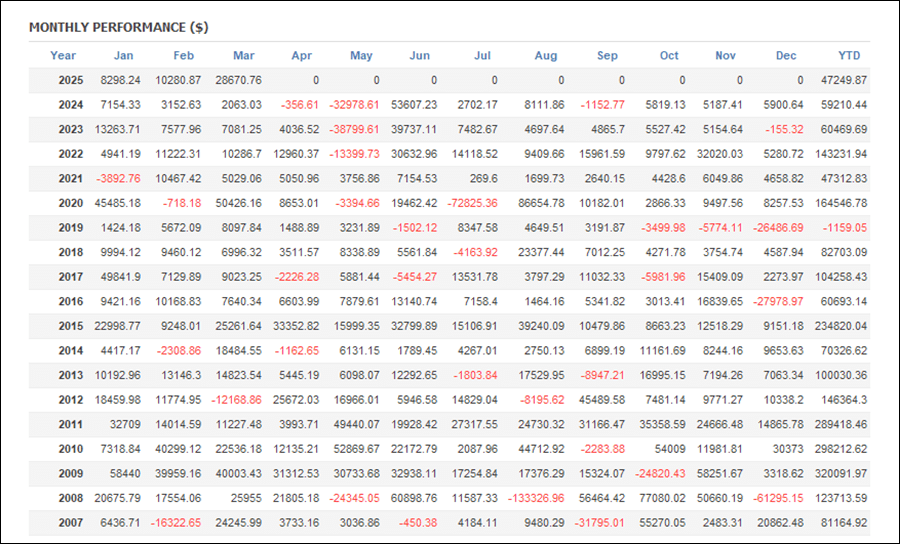Click the 2019 YTD value -1159.05
900x544 pixels.
[x=845, y=228]
